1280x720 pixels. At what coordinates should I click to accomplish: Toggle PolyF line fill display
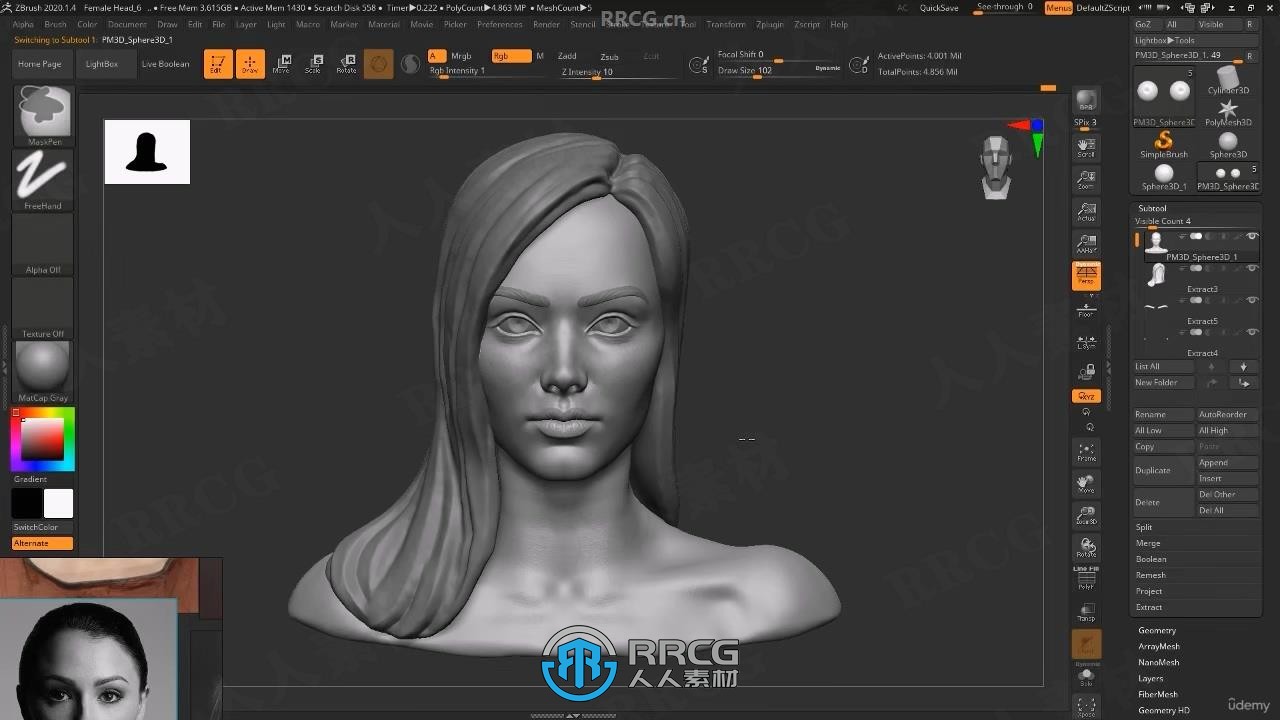click(1086, 580)
